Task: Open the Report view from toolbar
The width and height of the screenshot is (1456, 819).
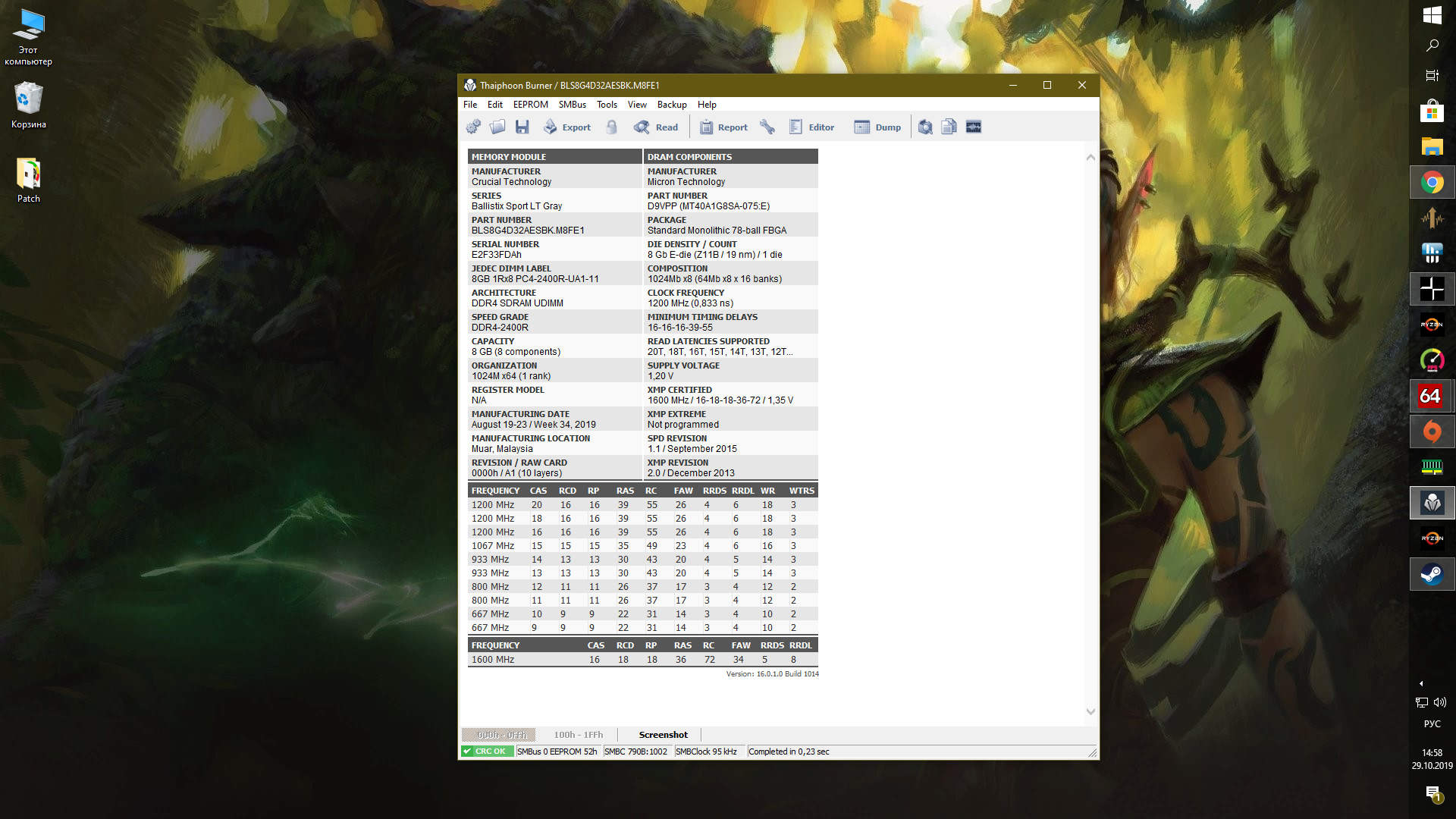Action: click(x=723, y=127)
